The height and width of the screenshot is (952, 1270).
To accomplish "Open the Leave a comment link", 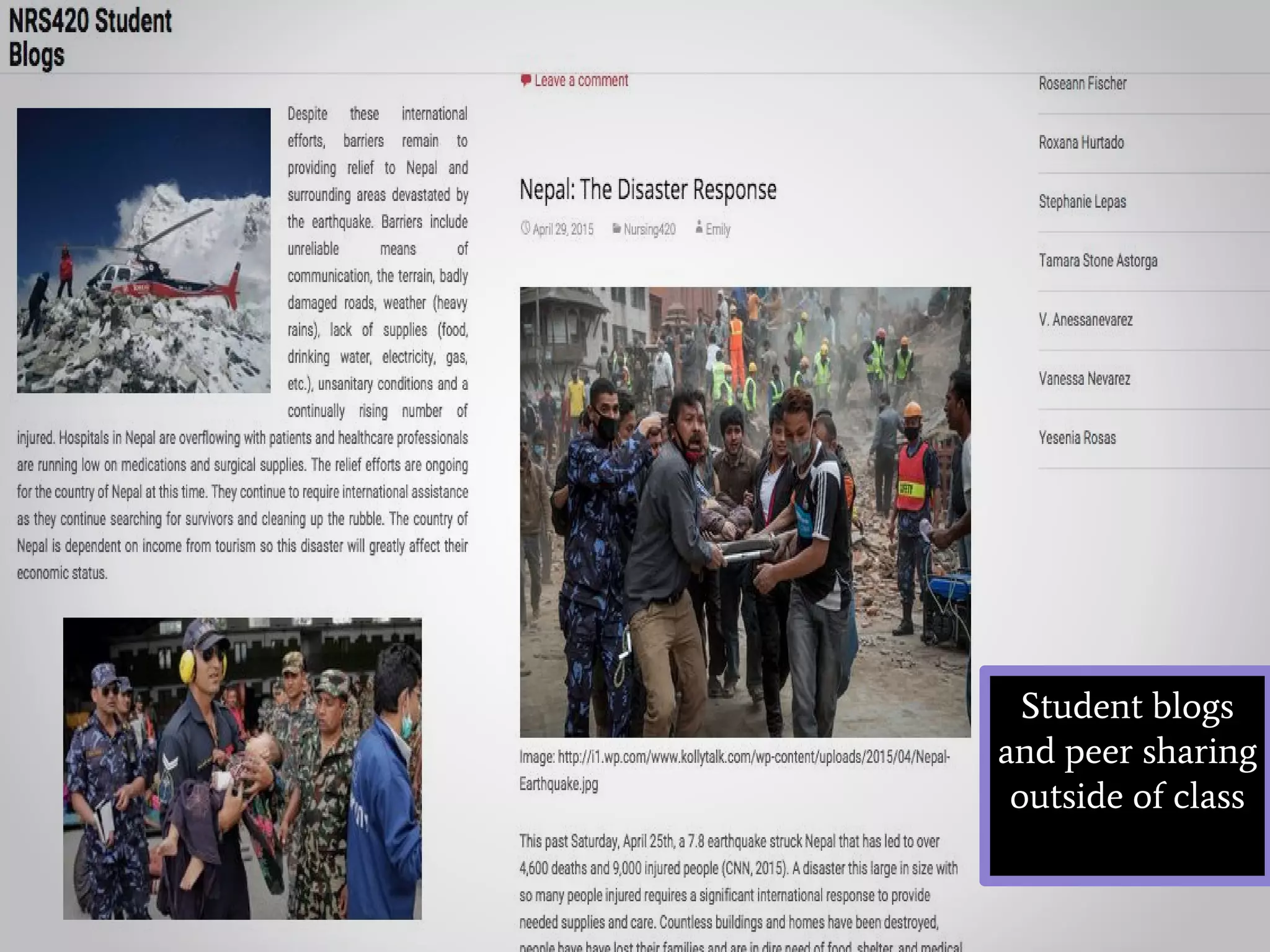I will (581, 81).
